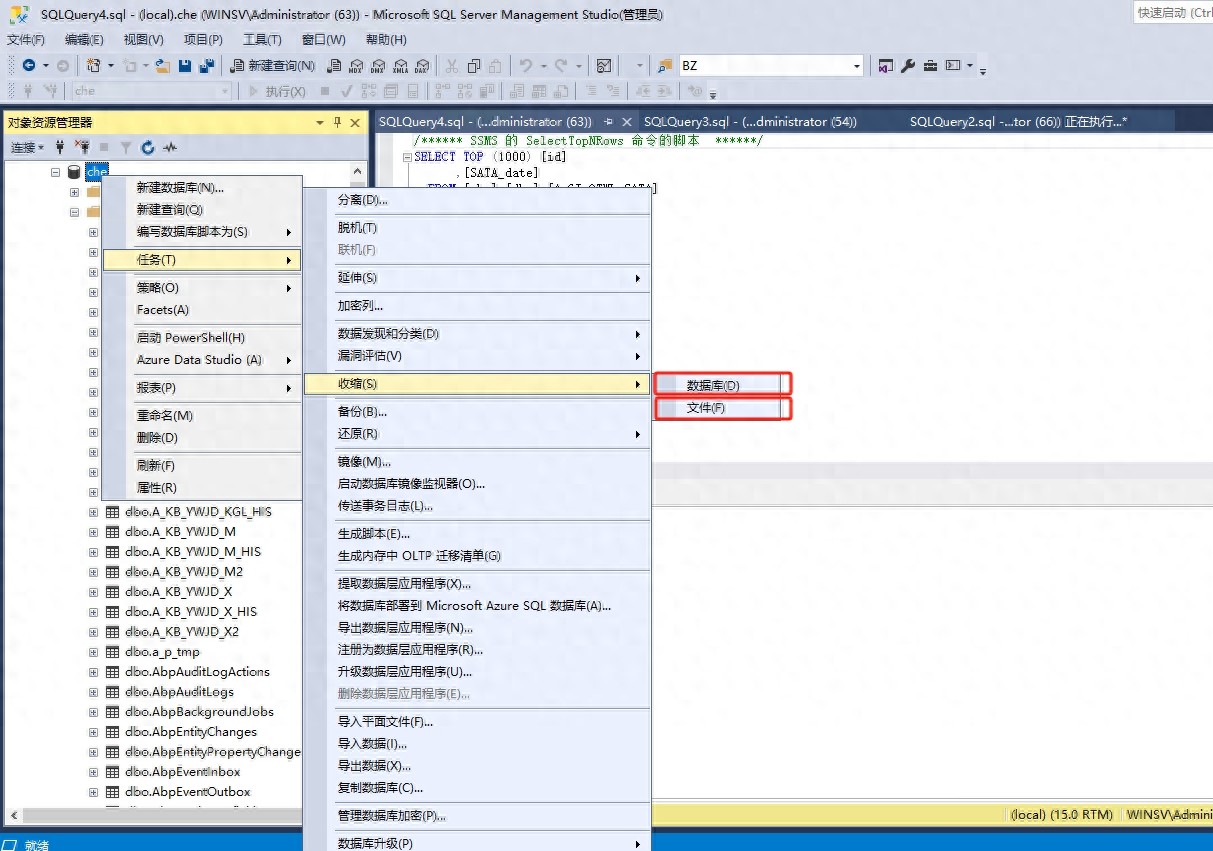This screenshot has height=851, width=1213.
Task: Pin the Object Explorer panel
Action: (338, 122)
